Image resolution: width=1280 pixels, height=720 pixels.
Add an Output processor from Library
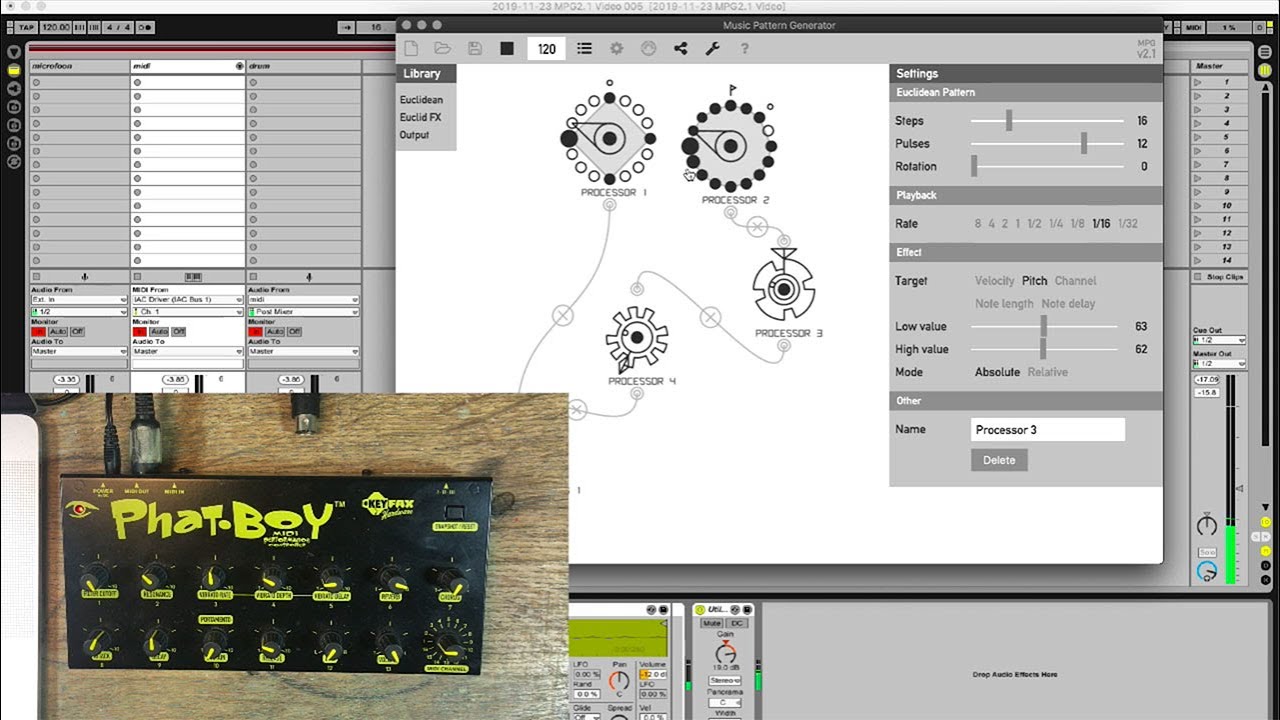(x=414, y=135)
